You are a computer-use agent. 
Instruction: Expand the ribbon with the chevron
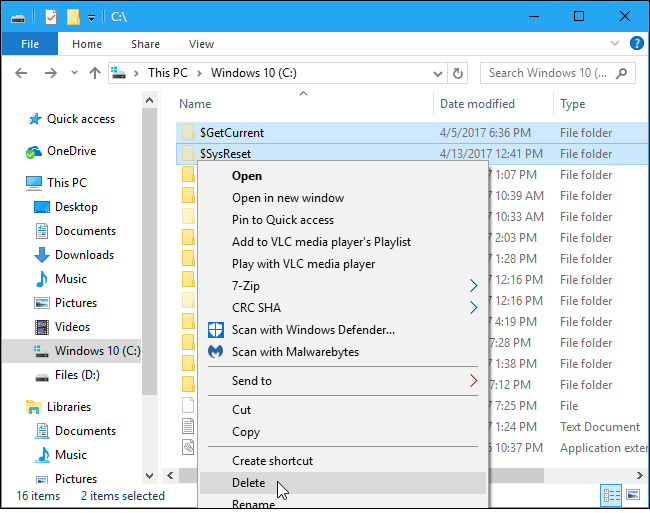tap(614, 44)
